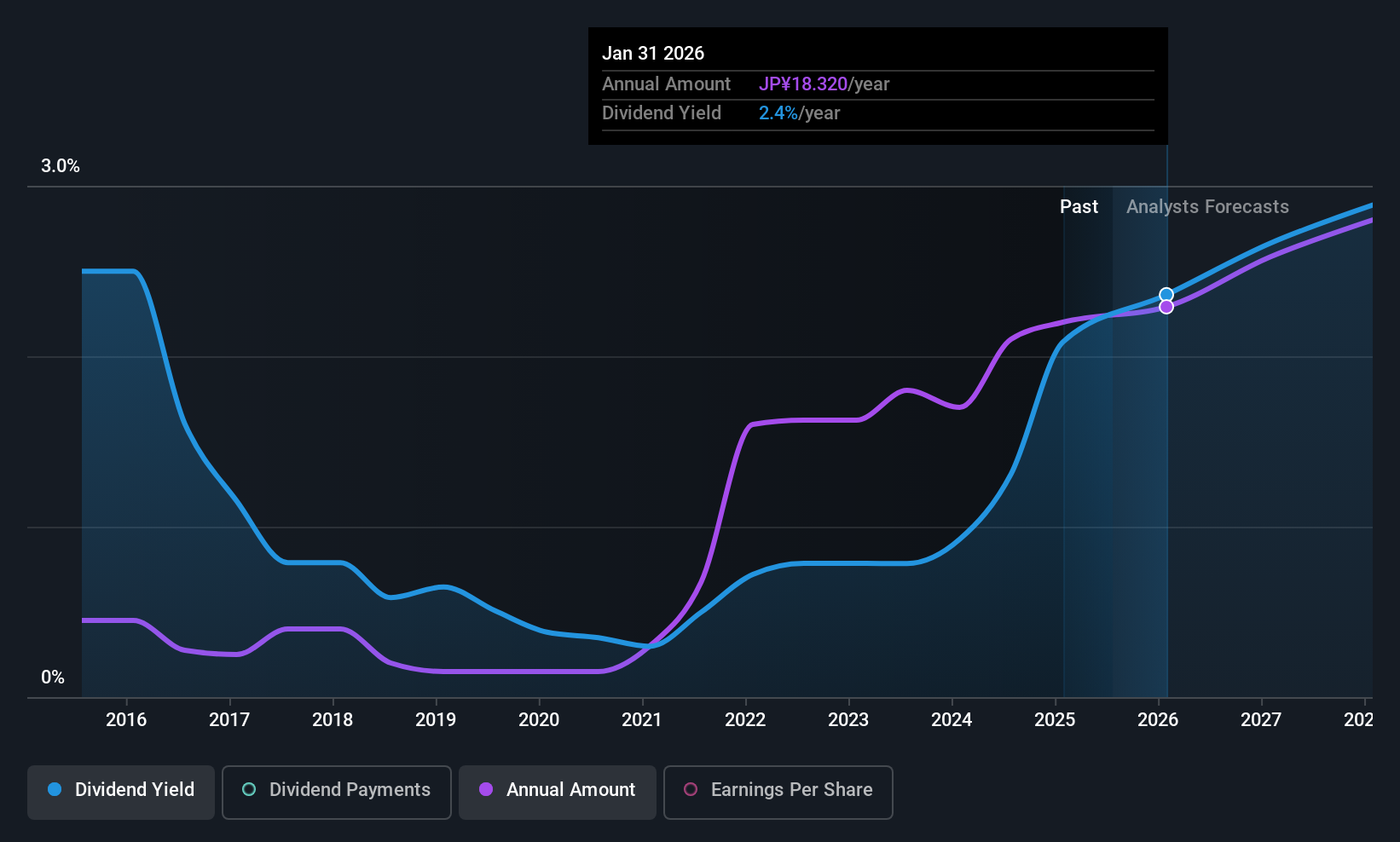
Task: Click the blue Dividend Yield legend dot
Action: click(55, 789)
